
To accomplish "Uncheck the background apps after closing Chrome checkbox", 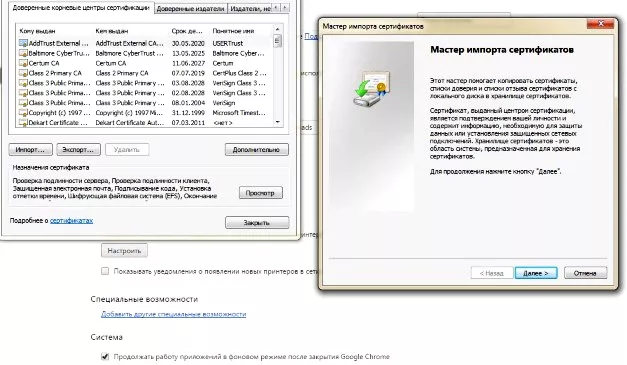I will click(105, 356).
